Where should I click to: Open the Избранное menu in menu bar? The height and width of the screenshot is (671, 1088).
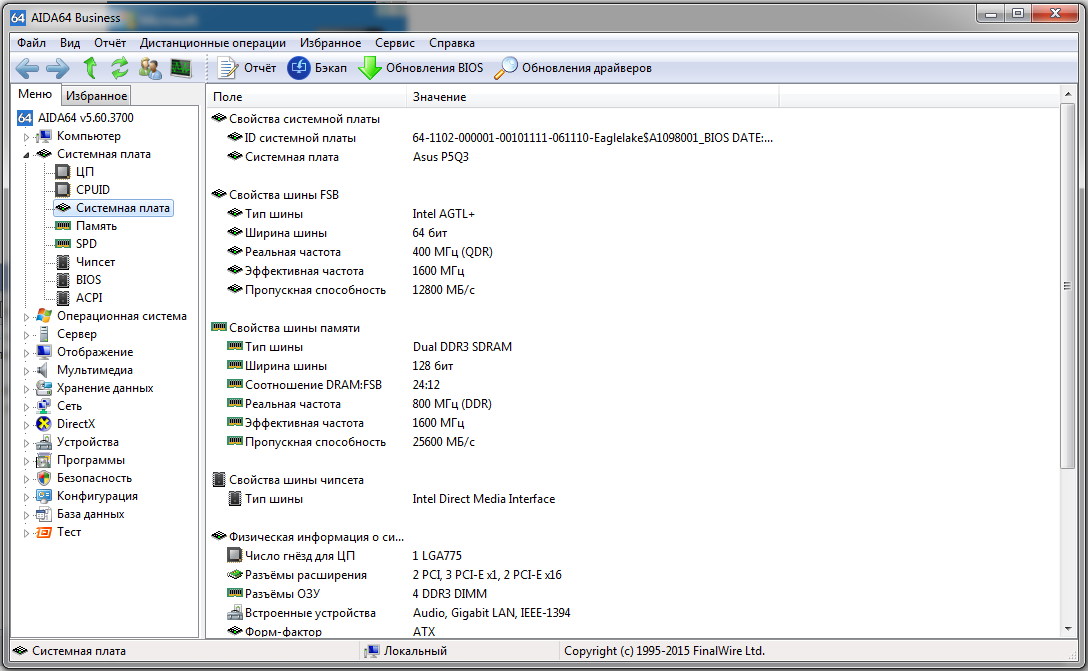pos(330,43)
